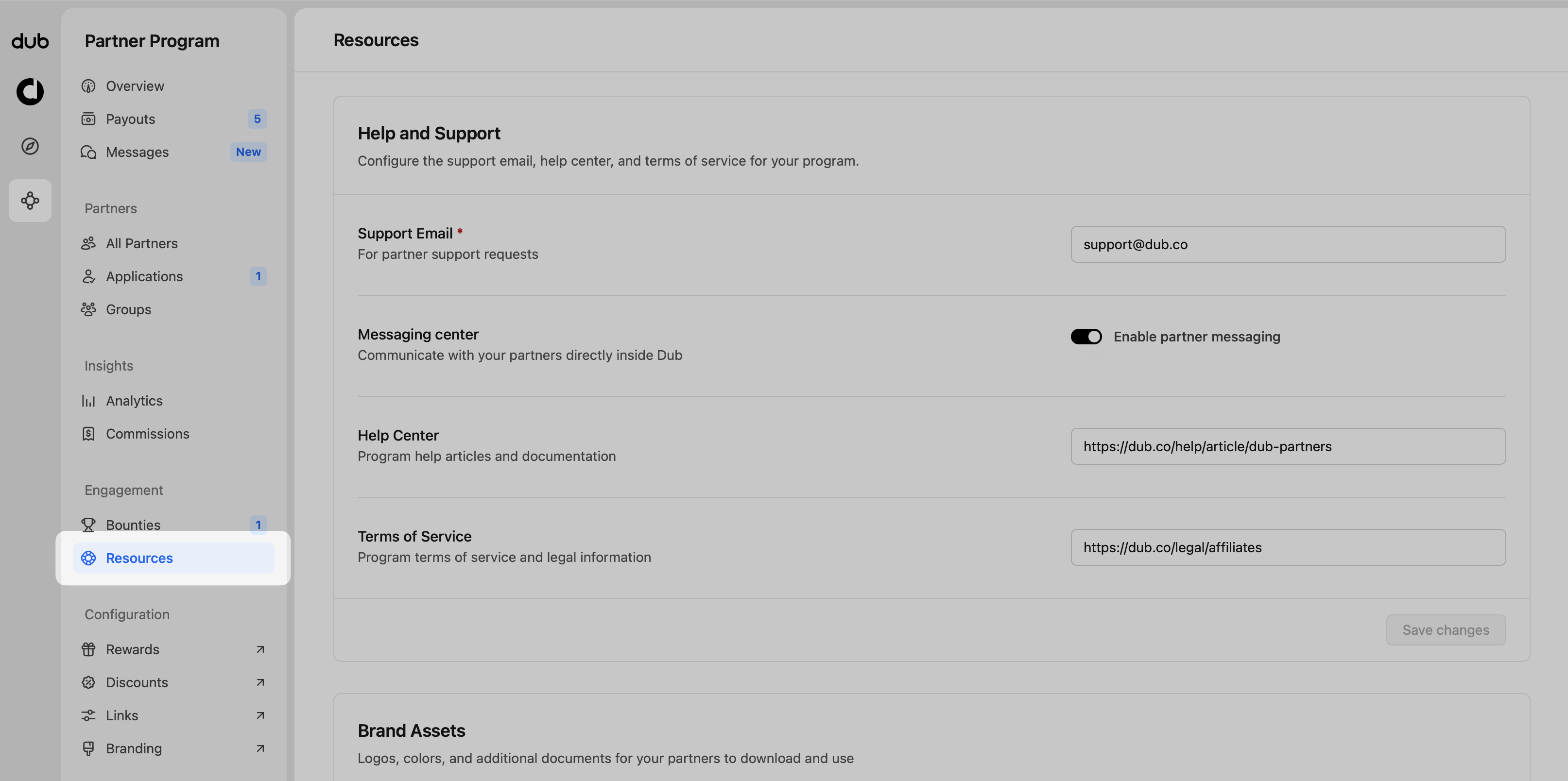Open Rewards via its external arrow
Viewport: 1568px width, 781px height.
tap(260, 649)
